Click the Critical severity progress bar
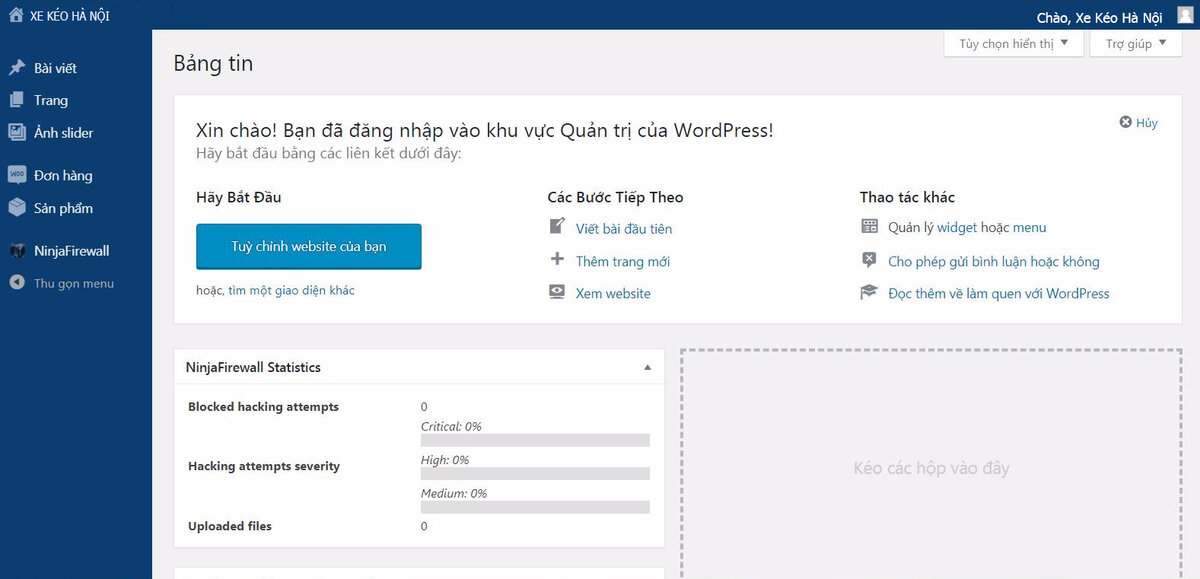The height and width of the screenshot is (579, 1200). coord(535,440)
